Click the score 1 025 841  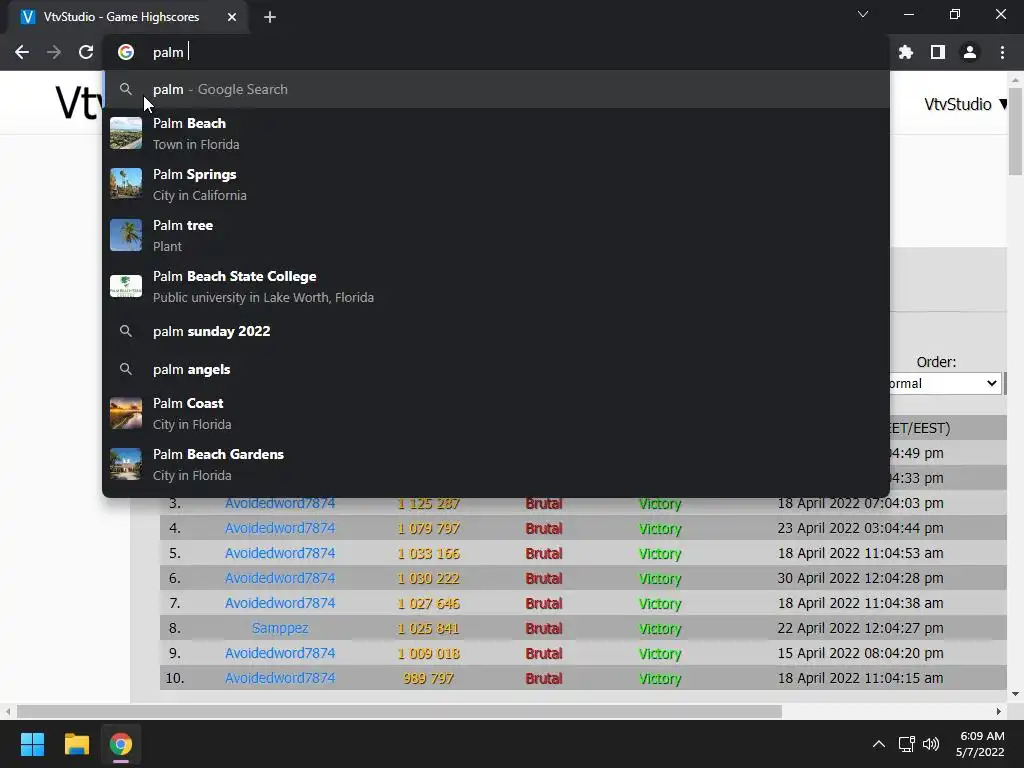tap(428, 628)
